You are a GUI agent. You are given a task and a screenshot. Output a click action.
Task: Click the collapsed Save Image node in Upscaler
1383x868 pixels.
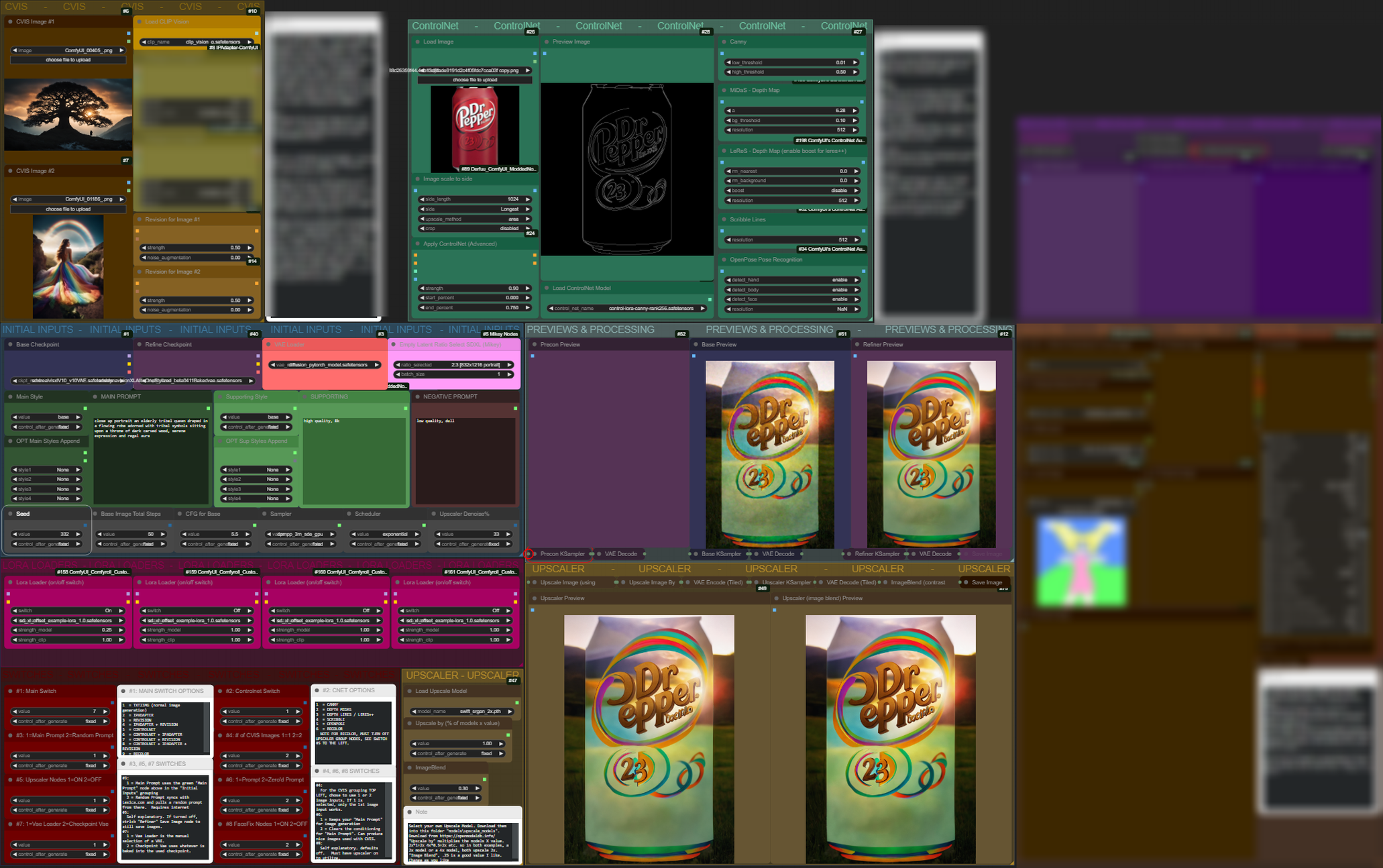986,582
